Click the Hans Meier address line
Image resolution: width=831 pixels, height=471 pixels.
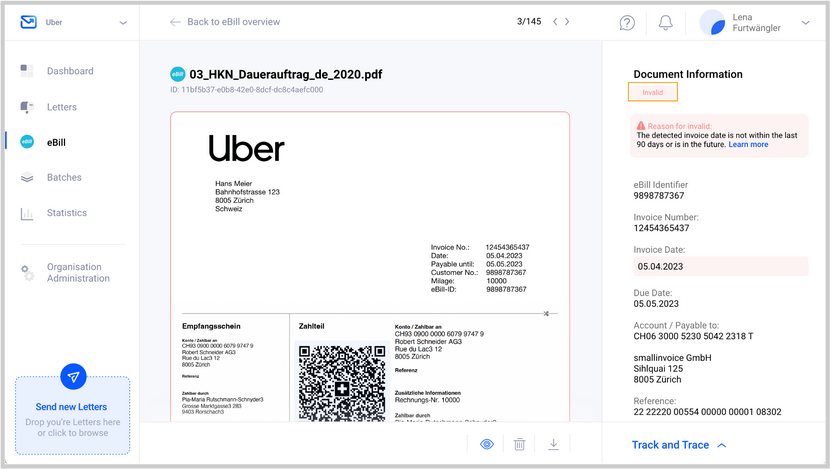point(234,183)
